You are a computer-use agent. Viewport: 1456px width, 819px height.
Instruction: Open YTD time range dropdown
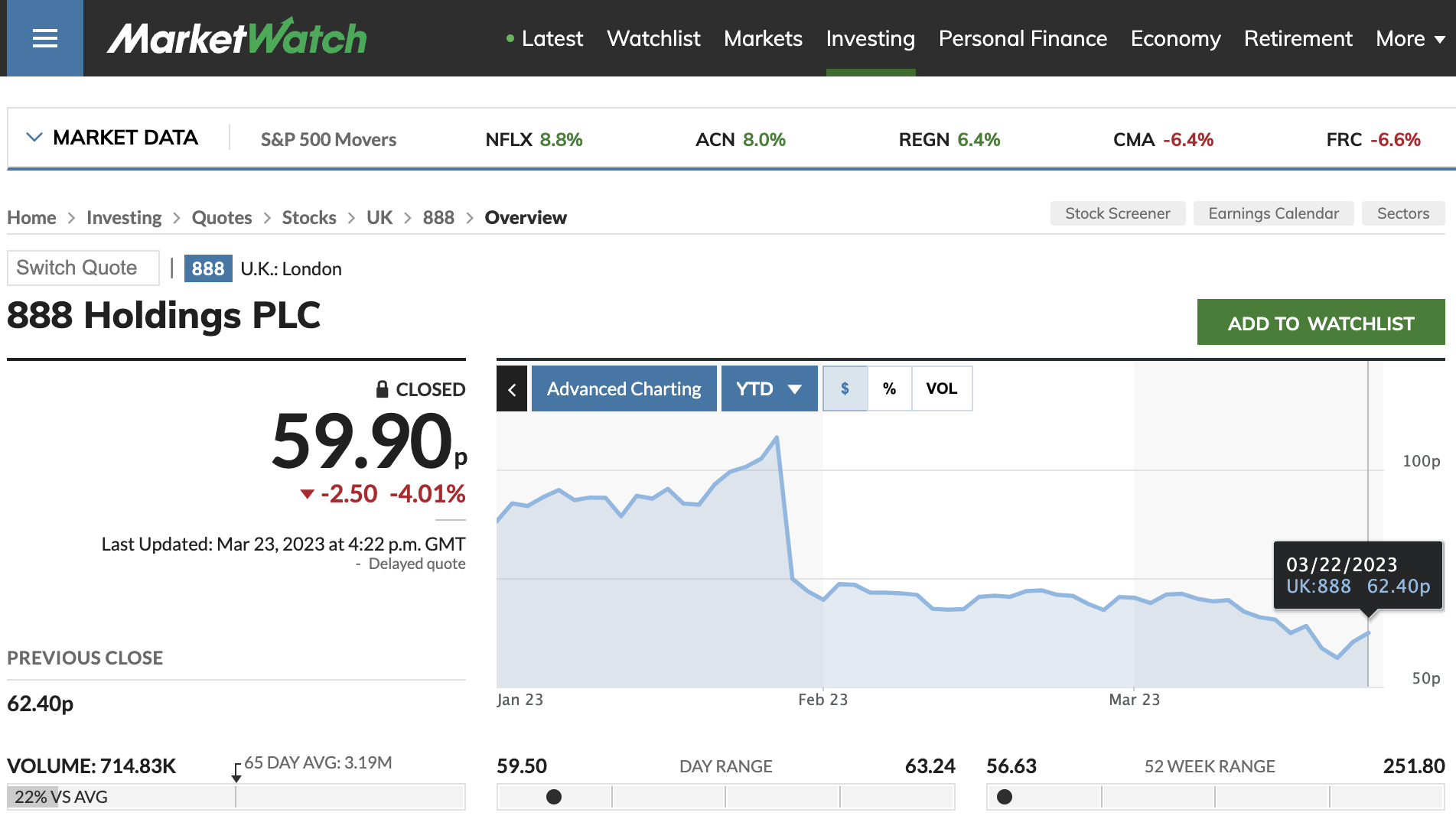pos(769,389)
